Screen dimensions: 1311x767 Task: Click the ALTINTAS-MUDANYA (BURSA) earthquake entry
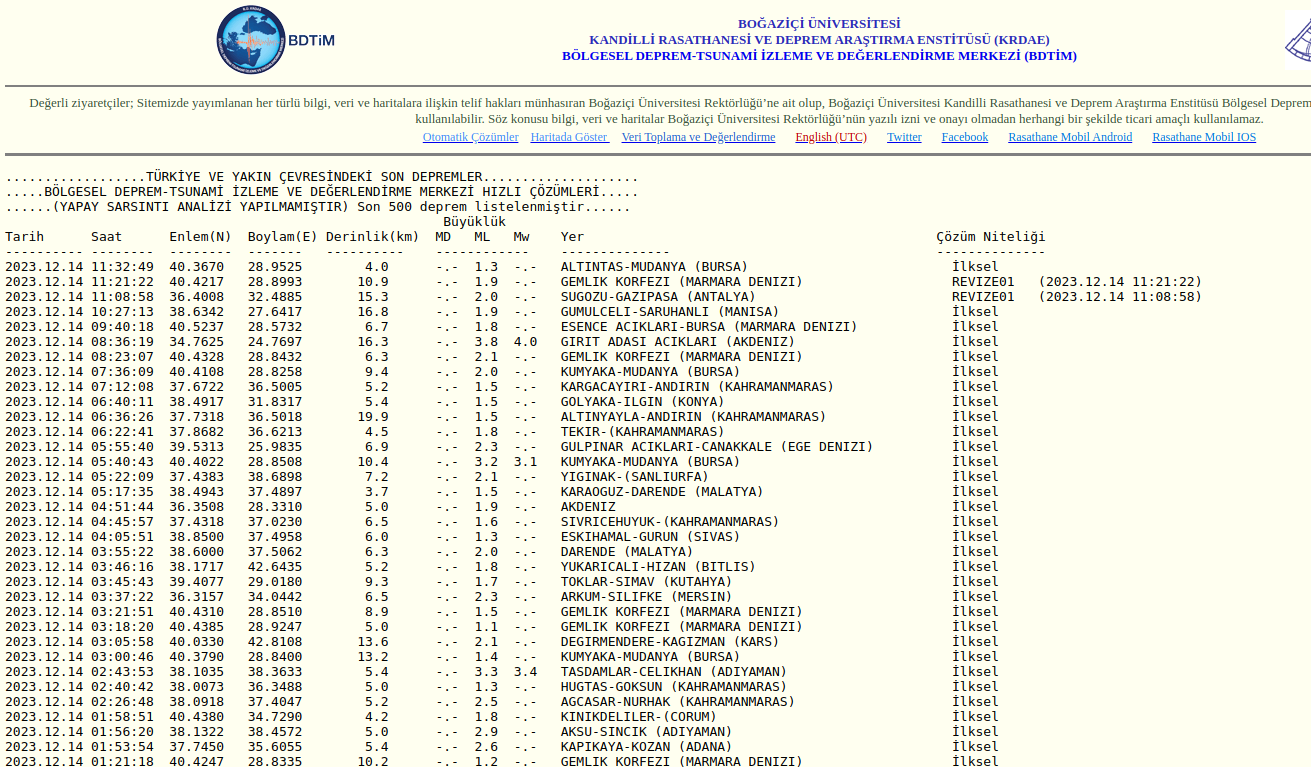pyautogui.click(x=654, y=267)
